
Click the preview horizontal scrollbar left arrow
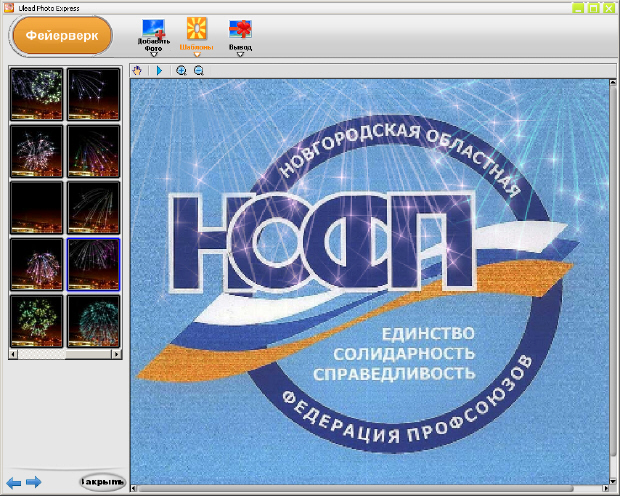pyautogui.click(x=134, y=489)
